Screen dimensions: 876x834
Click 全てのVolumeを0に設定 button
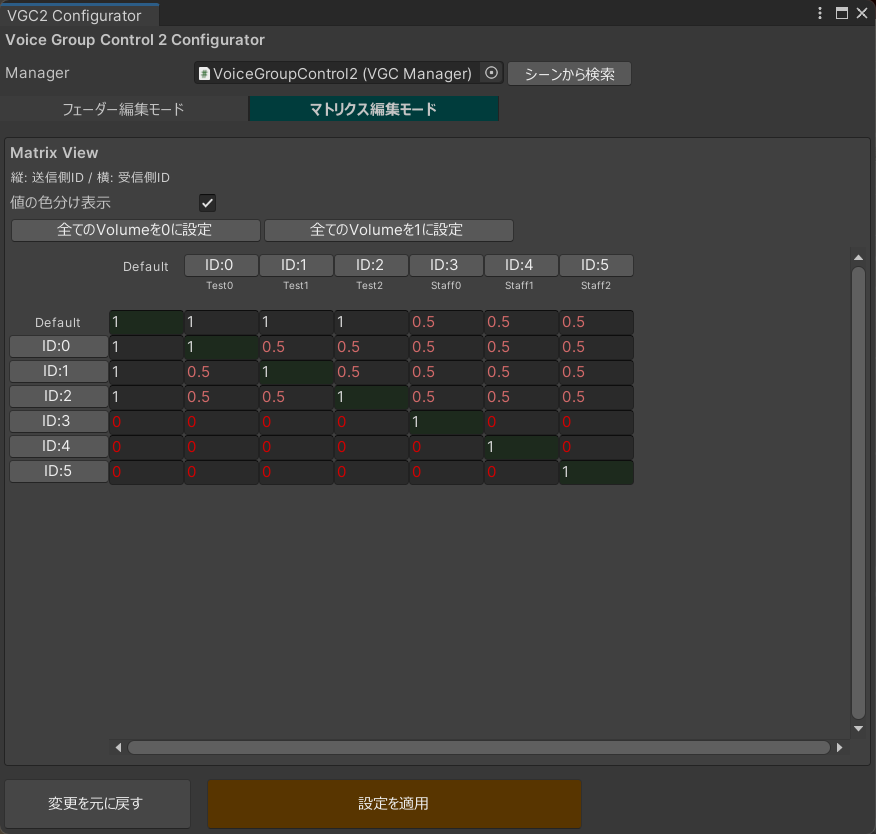point(136,230)
